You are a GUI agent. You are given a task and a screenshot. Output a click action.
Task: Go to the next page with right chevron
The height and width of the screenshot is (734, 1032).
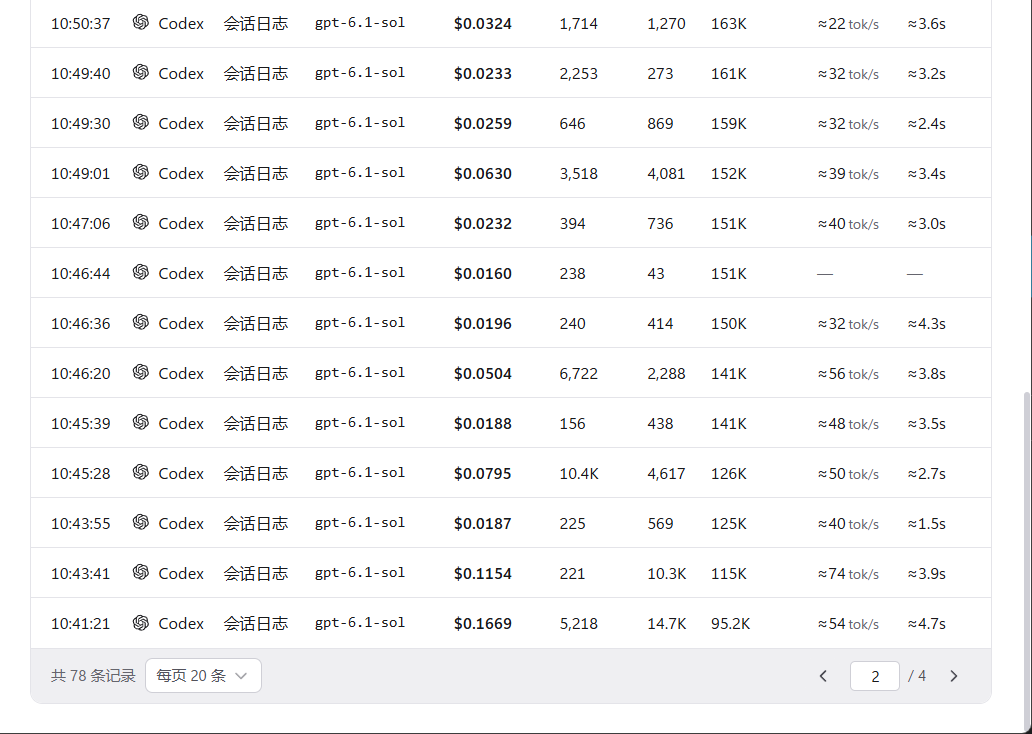click(954, 676)
